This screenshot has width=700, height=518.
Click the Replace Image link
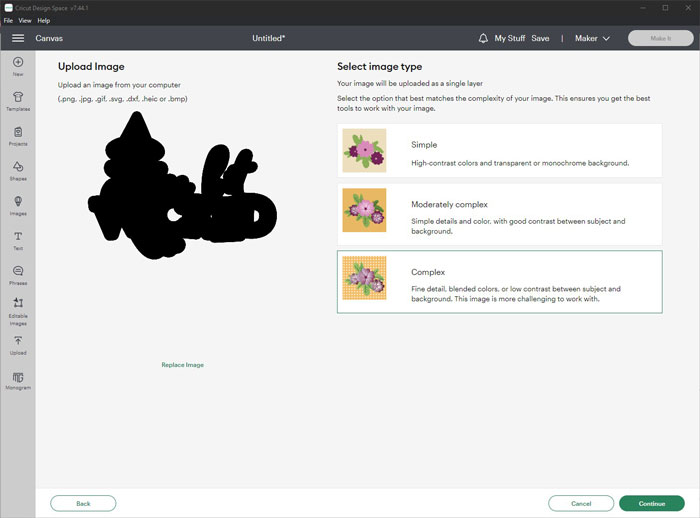pyautogui.click(x=183, y=365)
